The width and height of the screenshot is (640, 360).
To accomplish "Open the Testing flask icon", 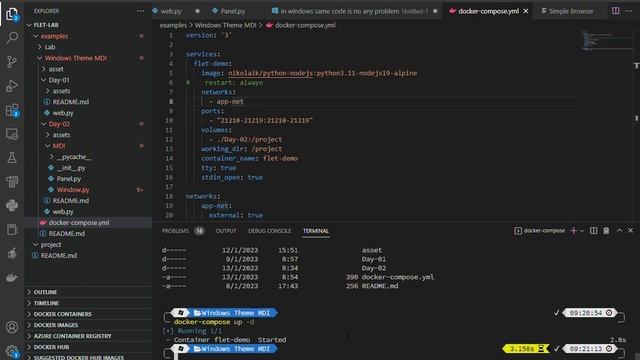I will click(12, 158).
